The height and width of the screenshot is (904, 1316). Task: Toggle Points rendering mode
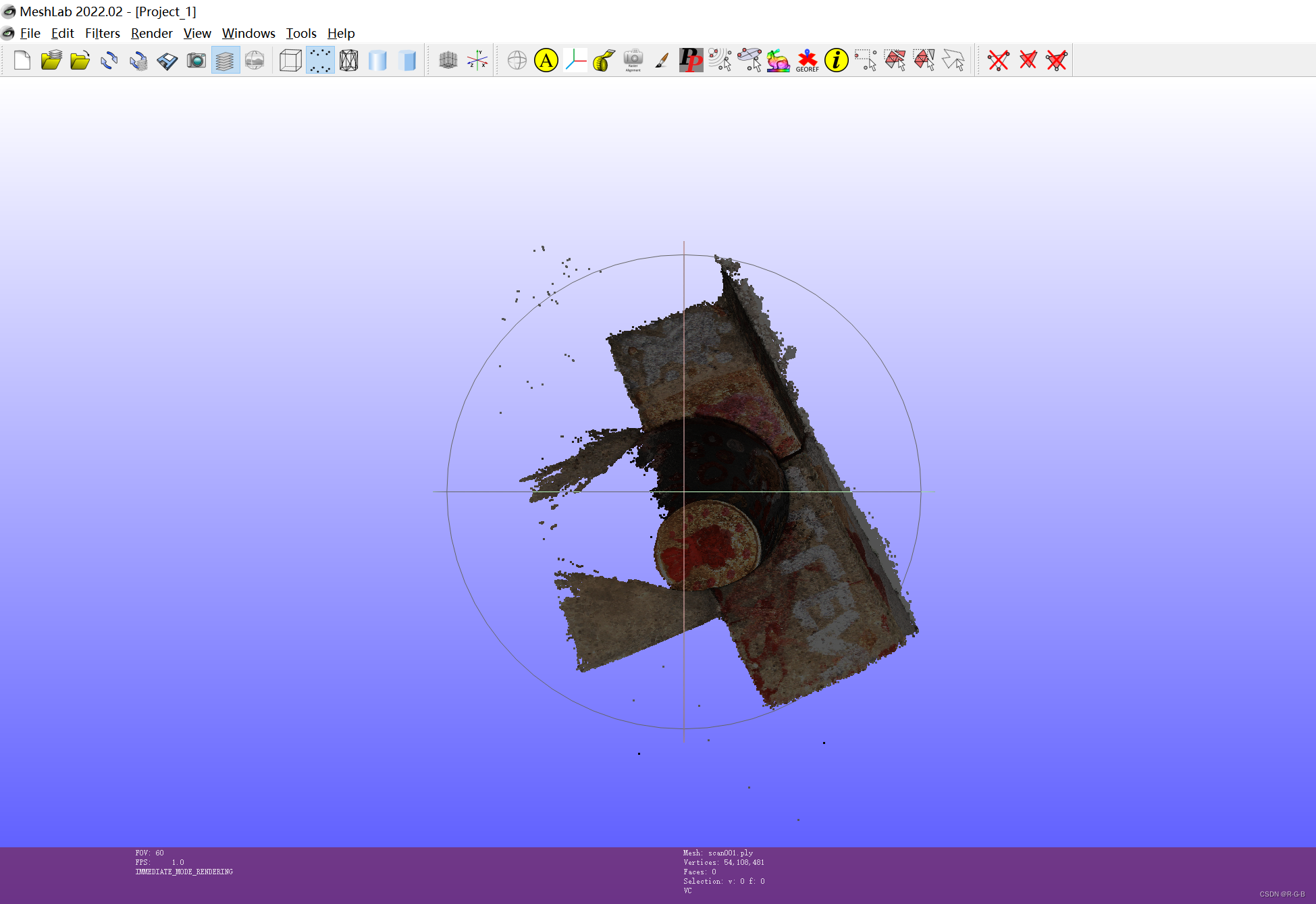(320, 61)
